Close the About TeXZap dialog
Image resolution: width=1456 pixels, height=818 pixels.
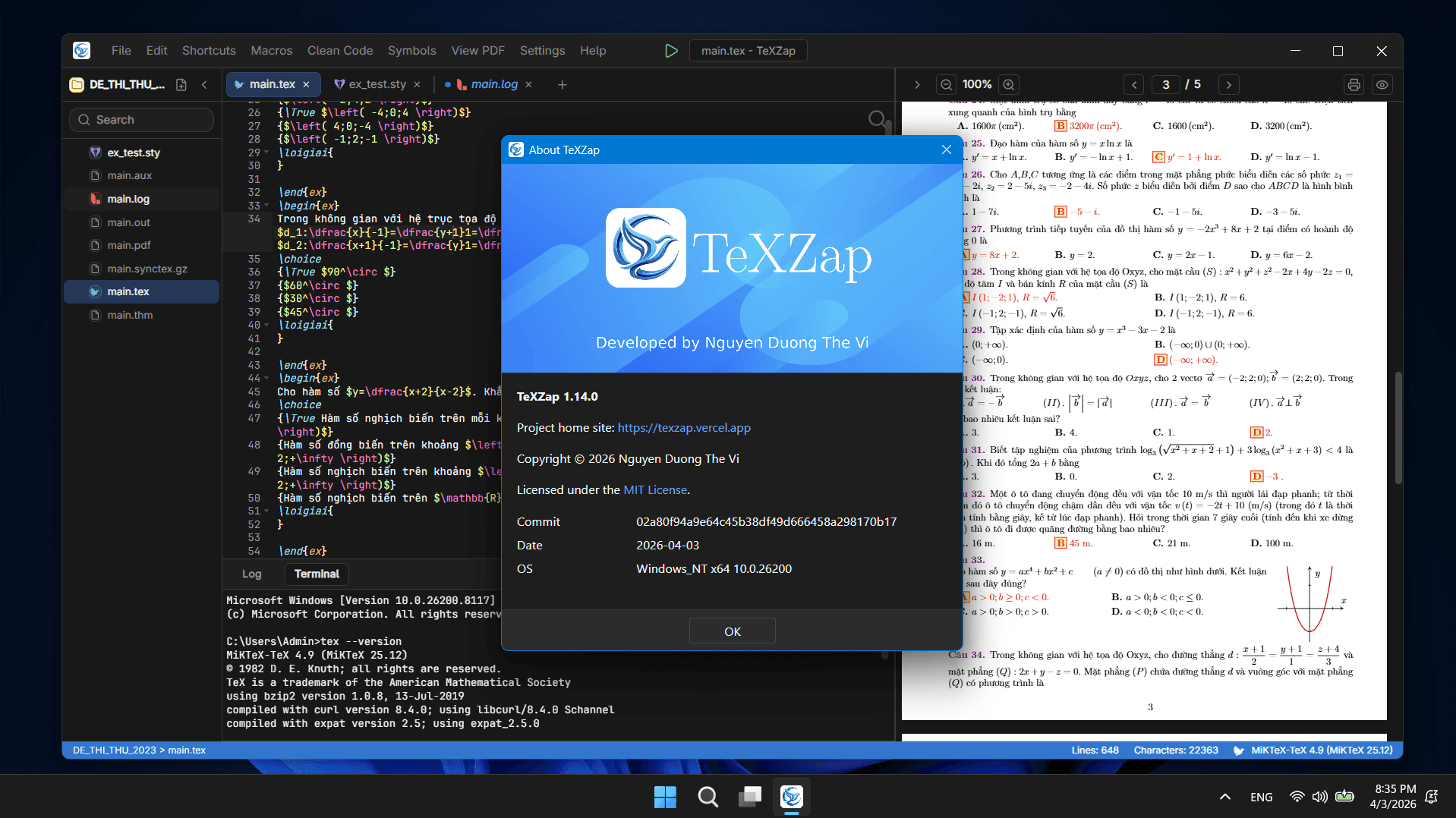click(x=947, y=150)
